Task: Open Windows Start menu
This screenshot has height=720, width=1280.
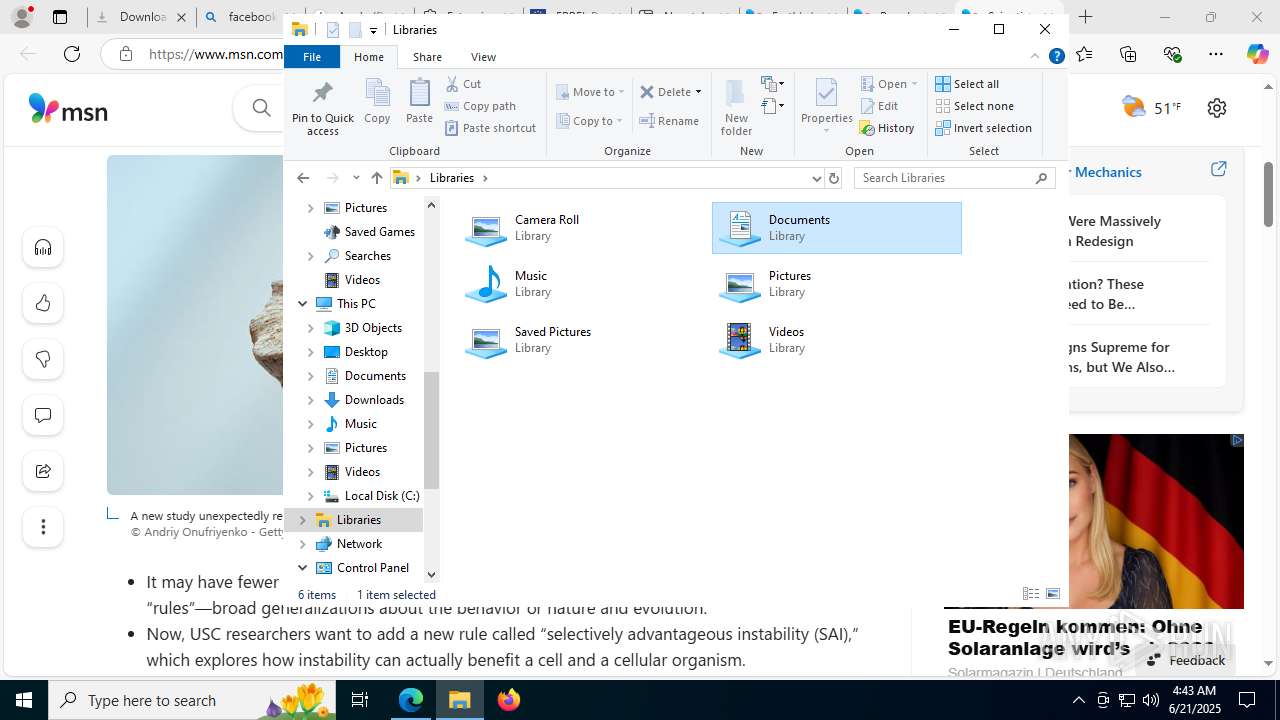Action: tap(24, 700)
